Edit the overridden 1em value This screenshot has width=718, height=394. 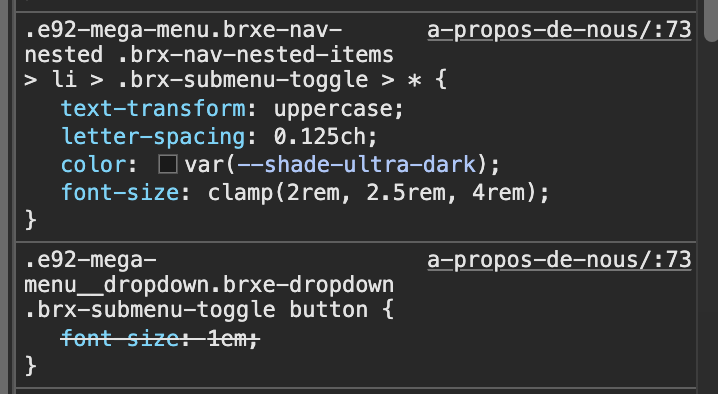pyautogui.click(x=227, y=339)
